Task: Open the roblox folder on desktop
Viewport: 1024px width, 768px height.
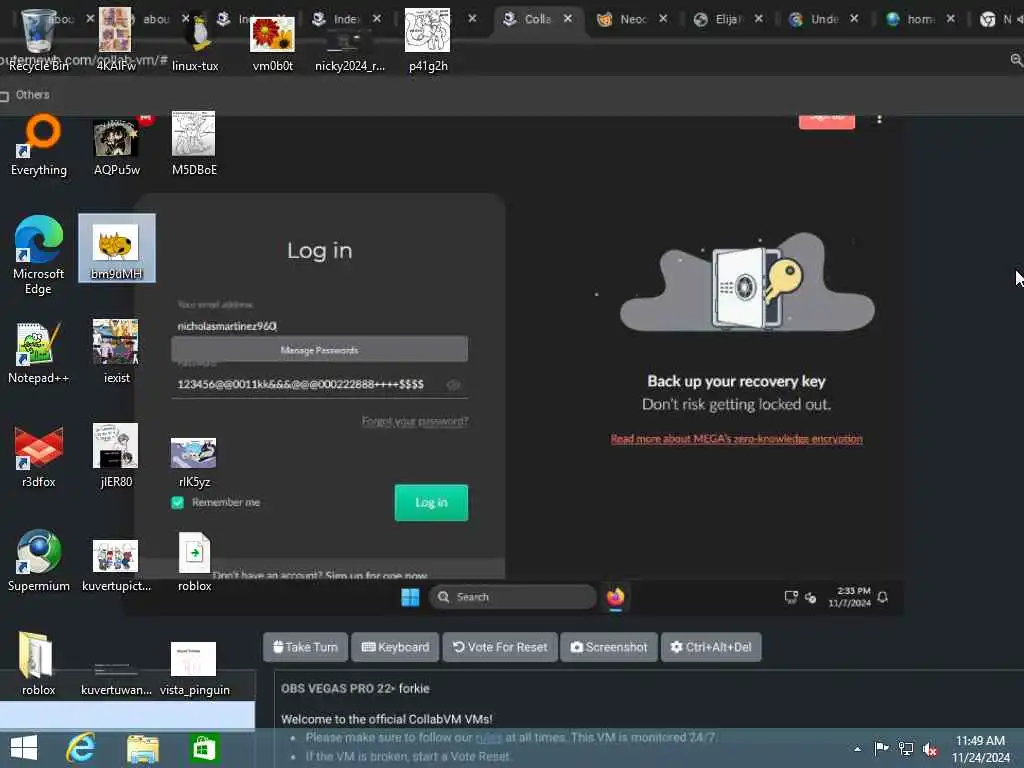Action: 38,664
